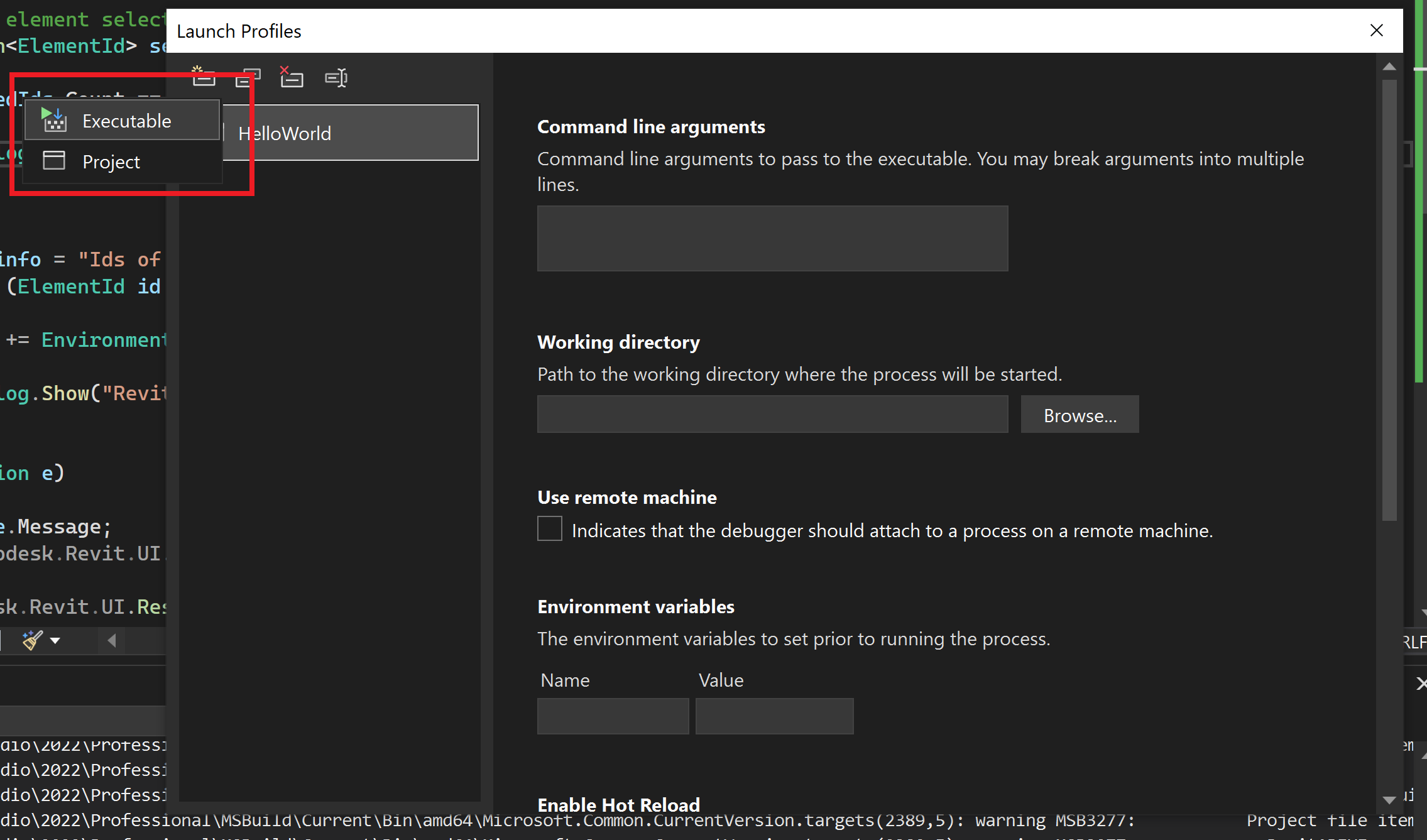Choose Project from the new profile menu
1427x840 pixels.
click(111, 162)
